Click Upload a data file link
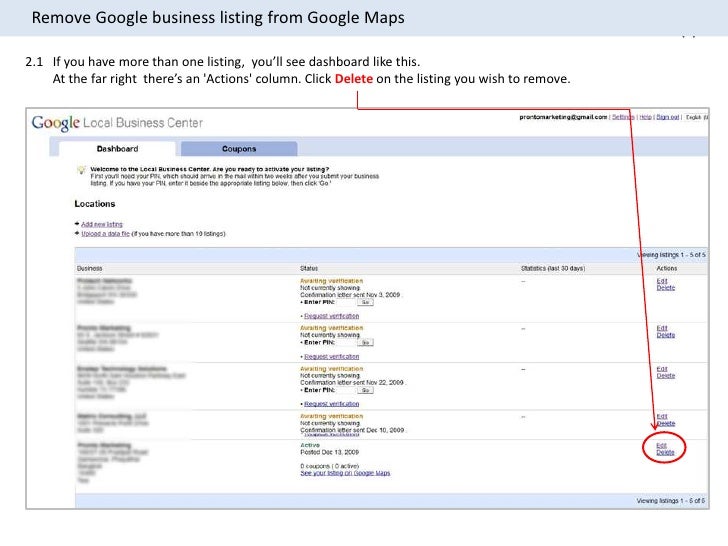The image size is (728, 546). point(105,234)
